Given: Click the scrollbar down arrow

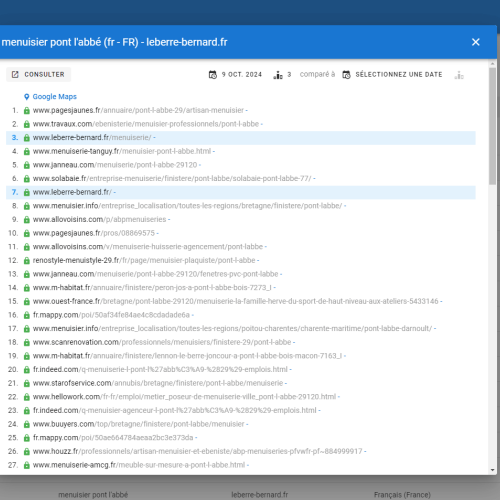Looking at the screenshot, I should point(493,470).
